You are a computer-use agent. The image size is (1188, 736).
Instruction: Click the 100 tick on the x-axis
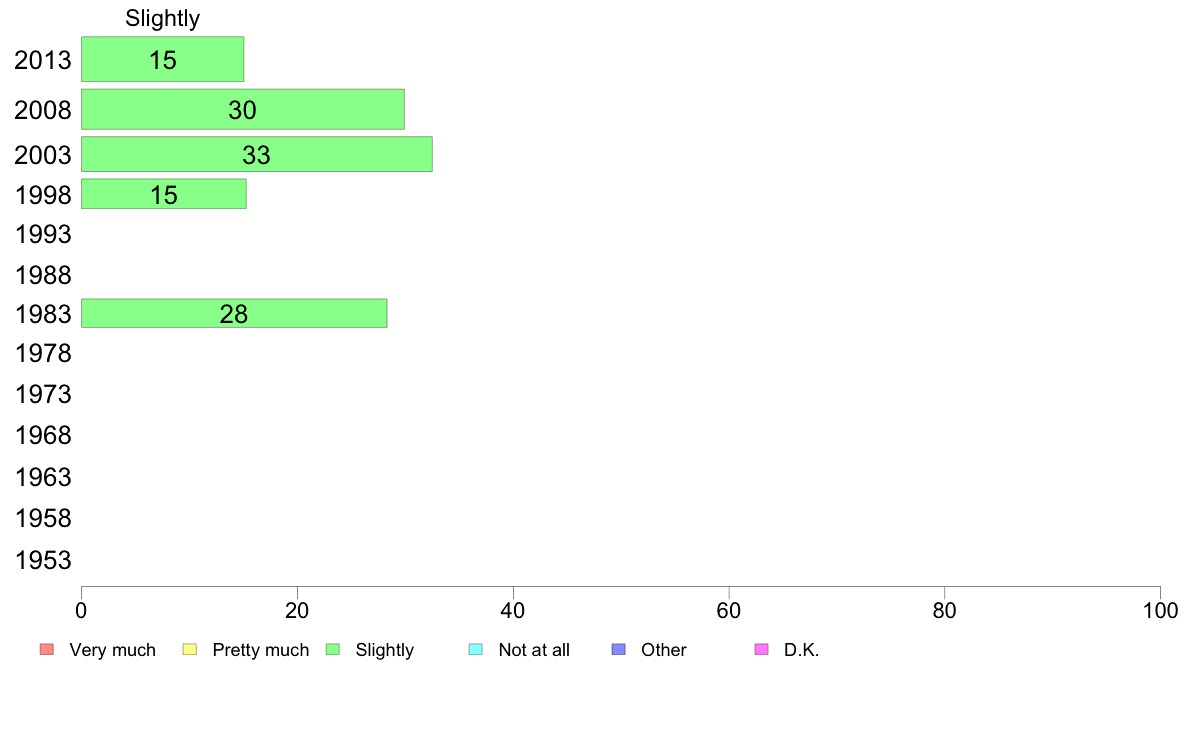pos(1160,611)
